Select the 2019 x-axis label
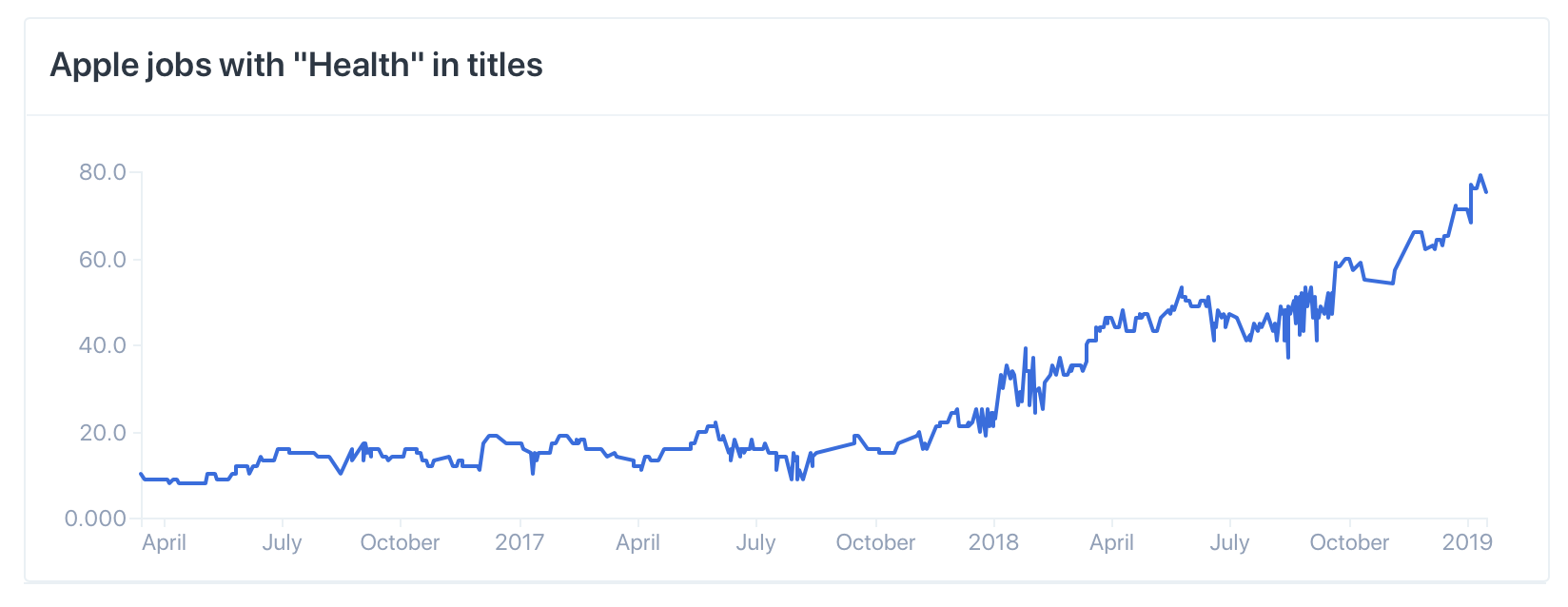This screenshot has height=607, width=1568. (1467, 542)
